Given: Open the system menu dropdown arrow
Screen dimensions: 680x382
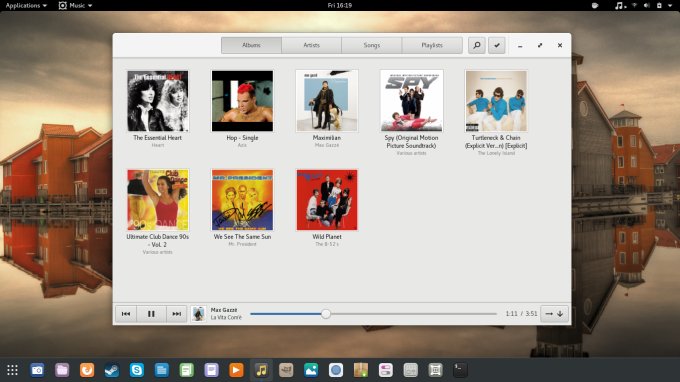Looking at the screenshot, I should [671, 6].
